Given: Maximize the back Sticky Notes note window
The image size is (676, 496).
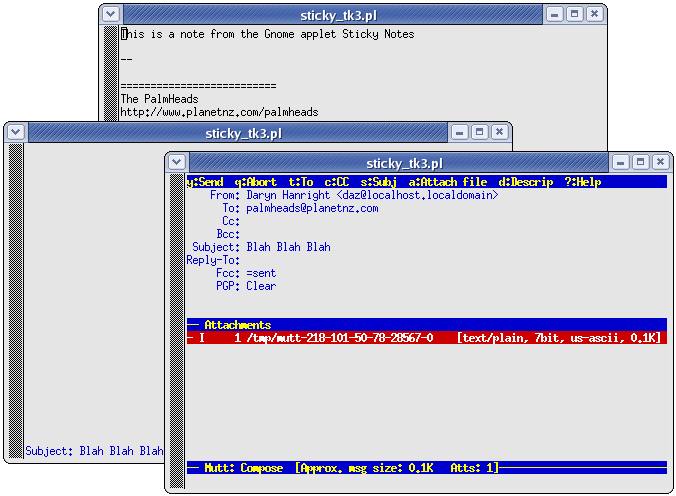Looking at the screenshot, I should (574, 14).
